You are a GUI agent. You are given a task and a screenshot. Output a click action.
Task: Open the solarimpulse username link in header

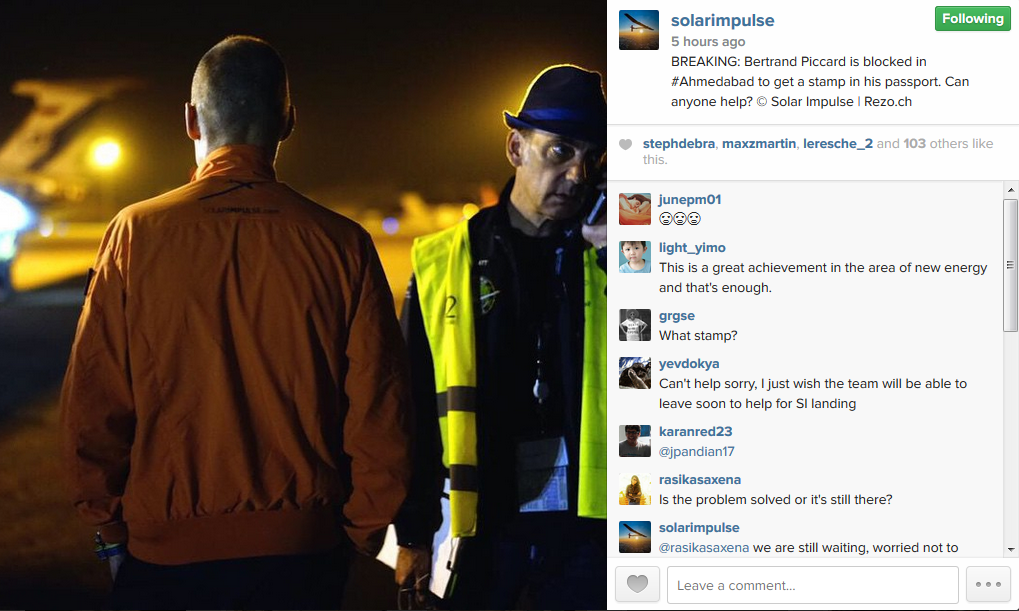point(722,21)
